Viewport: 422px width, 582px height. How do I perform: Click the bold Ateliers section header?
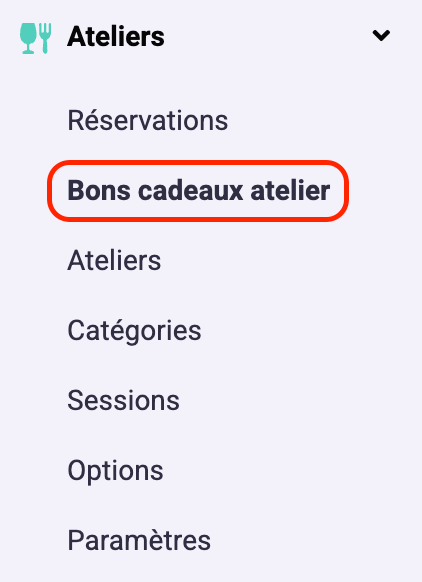(116, 37)
